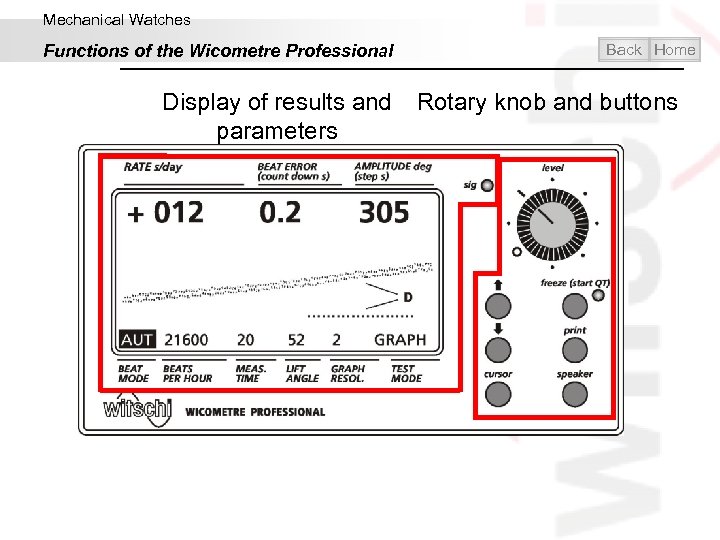Select the GRAPH test mode field
Screen dimensions: 720x540
[x=400, y=340]
